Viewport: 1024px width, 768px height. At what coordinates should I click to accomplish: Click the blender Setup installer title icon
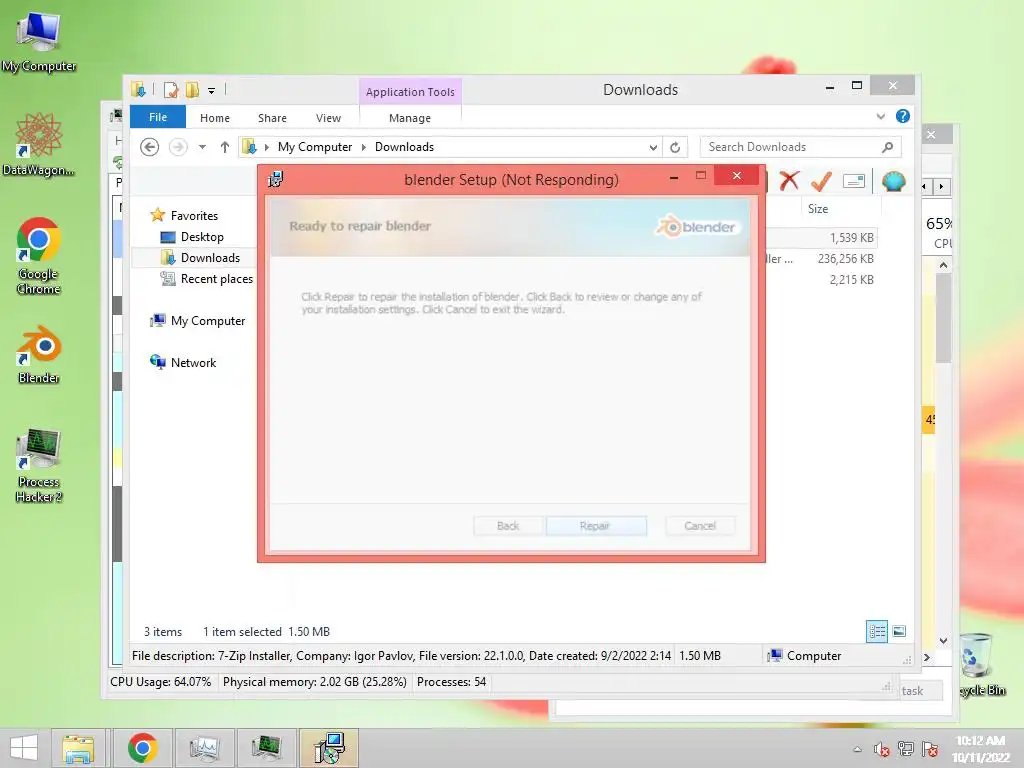coord(276,179)
